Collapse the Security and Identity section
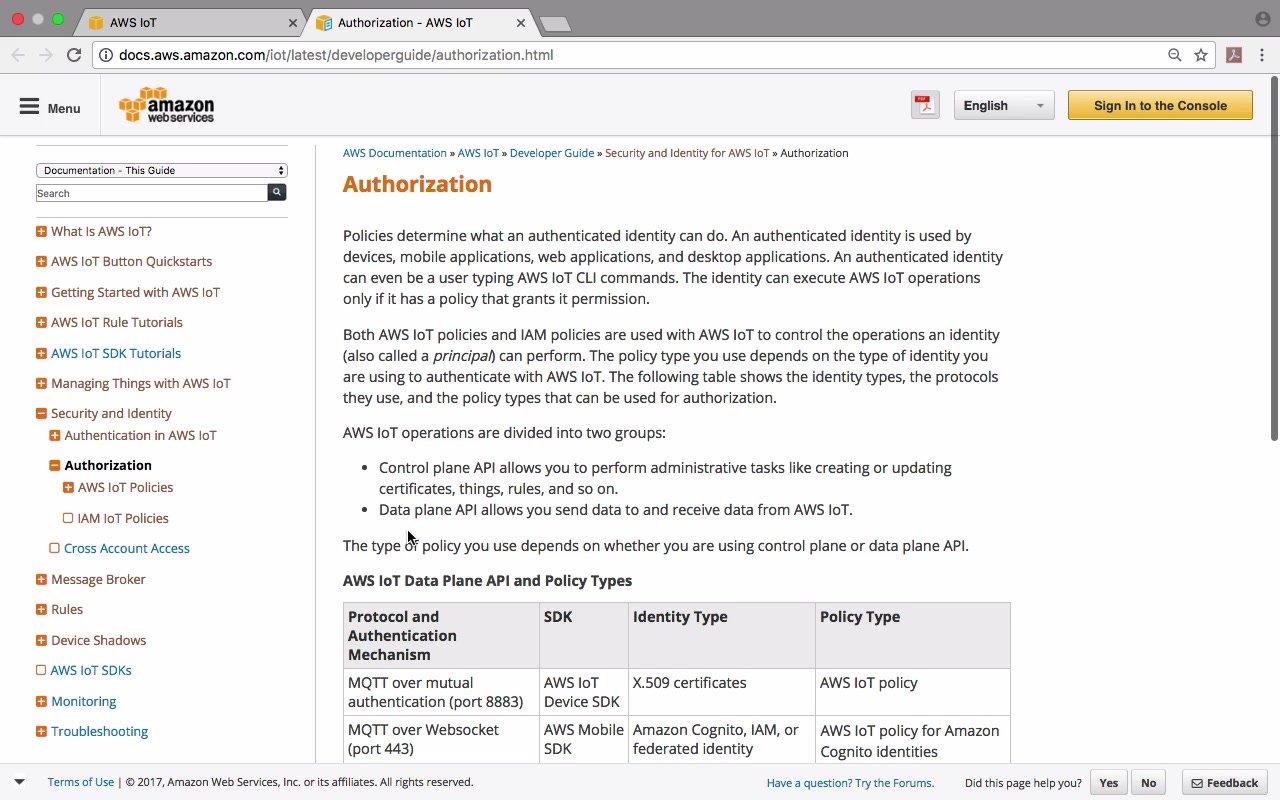The width and height of the screenshot is (1280, 800). (41, 413)
